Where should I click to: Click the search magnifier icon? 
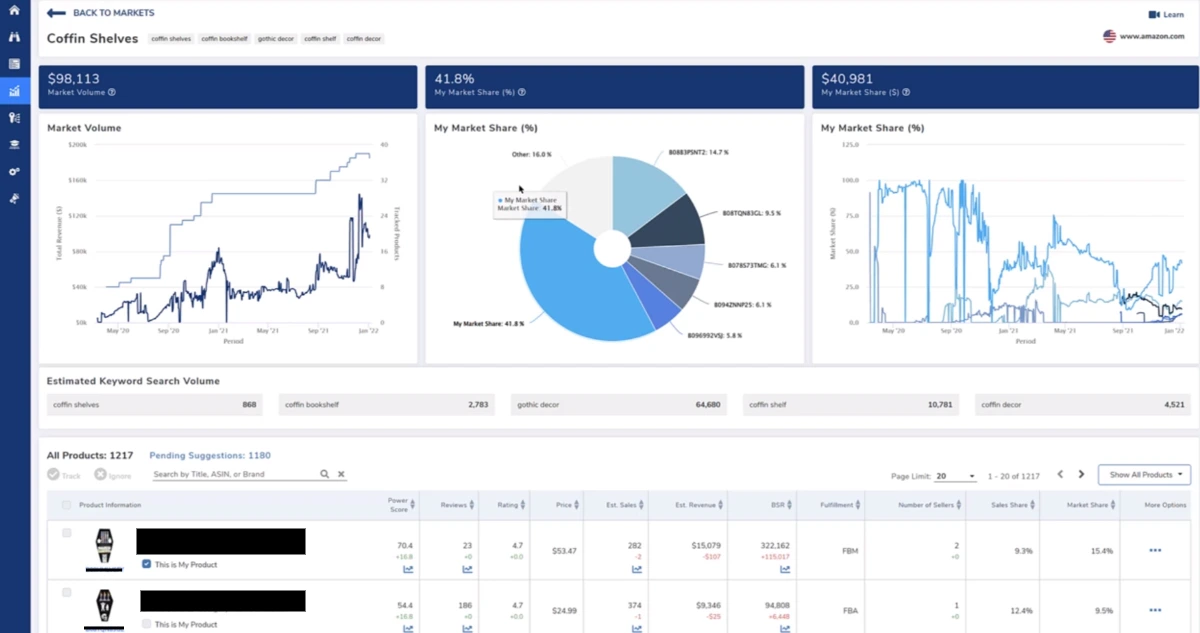point(324,474)
